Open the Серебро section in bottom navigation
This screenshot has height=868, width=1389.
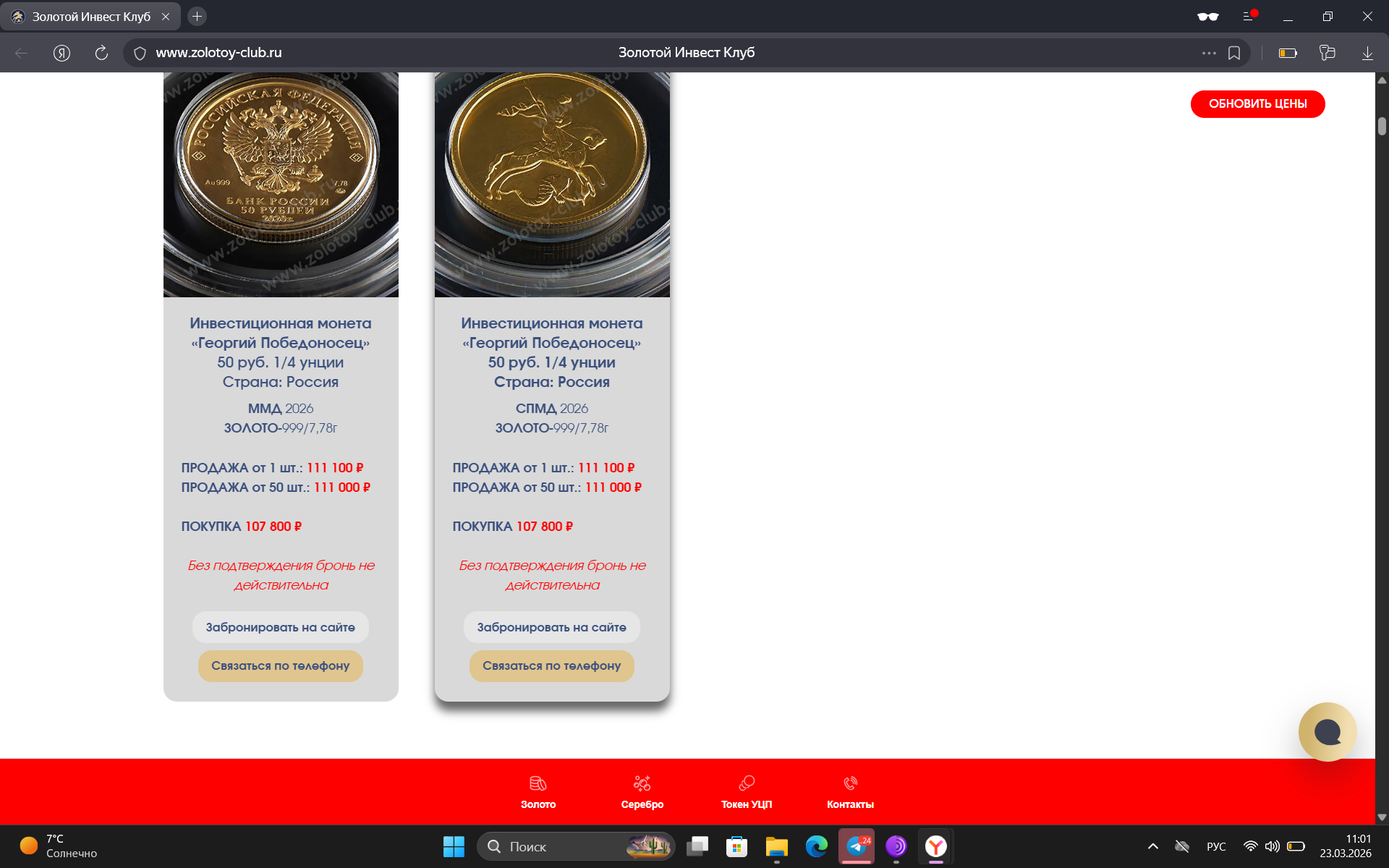point(642,792)
